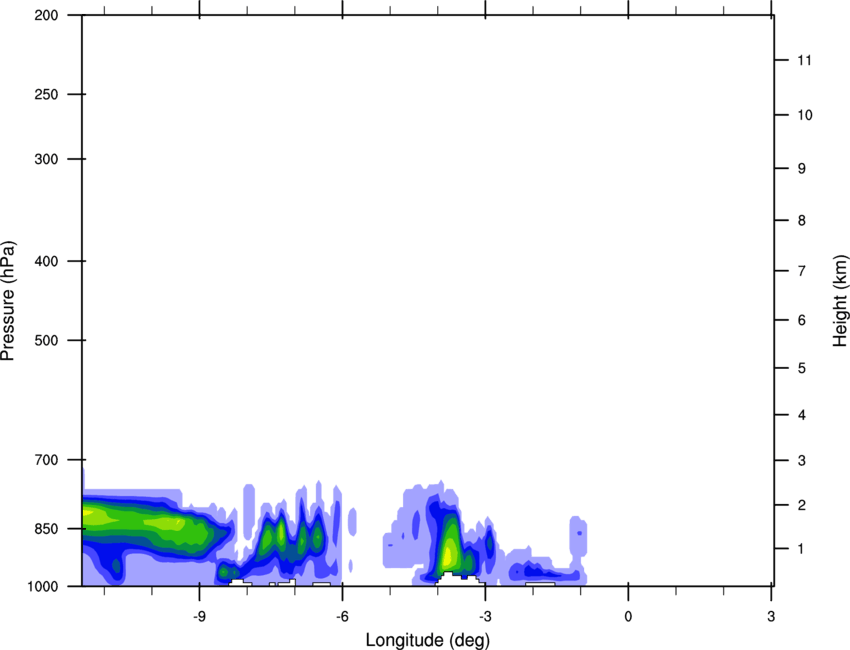Click the 'Pressure (hPa)' axis title
Viewport: 850px width, 650px height.
coord(8,301)
